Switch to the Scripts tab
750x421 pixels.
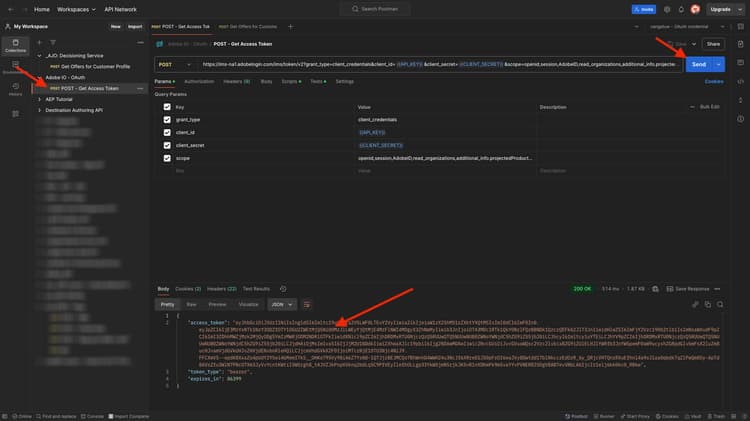pos(291,82)
